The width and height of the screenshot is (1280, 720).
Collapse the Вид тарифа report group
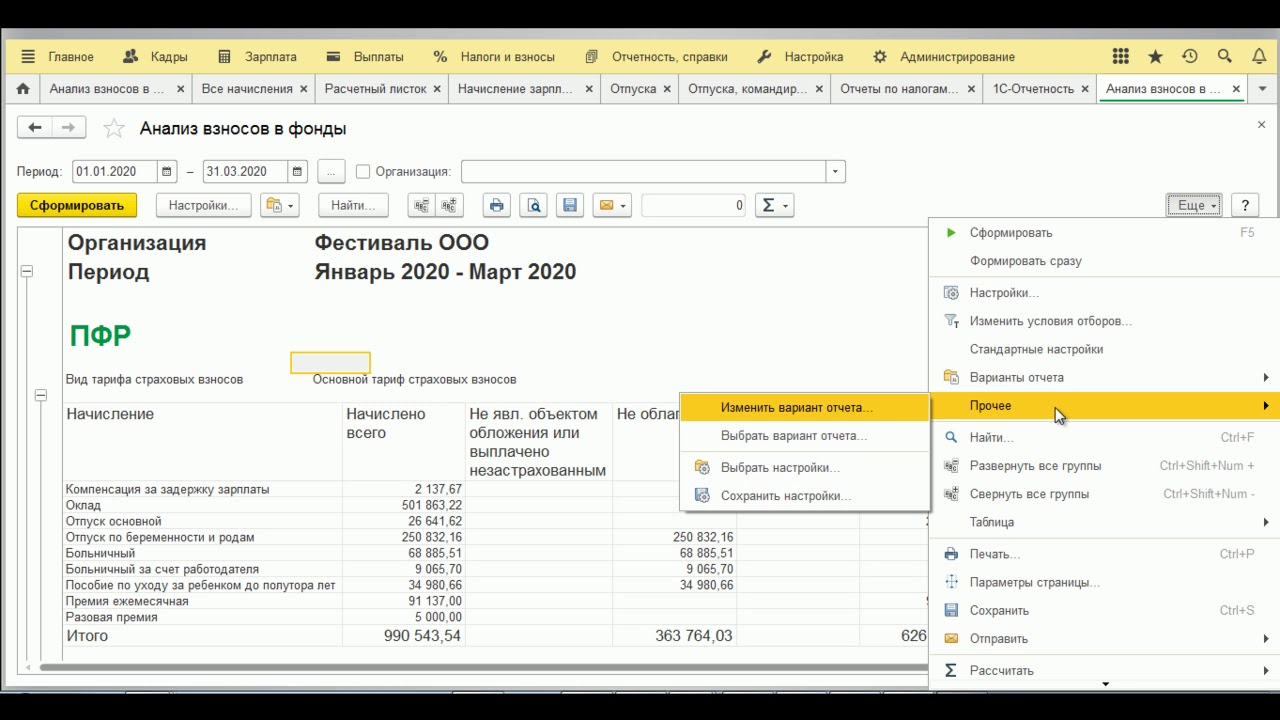click(41, 396)
